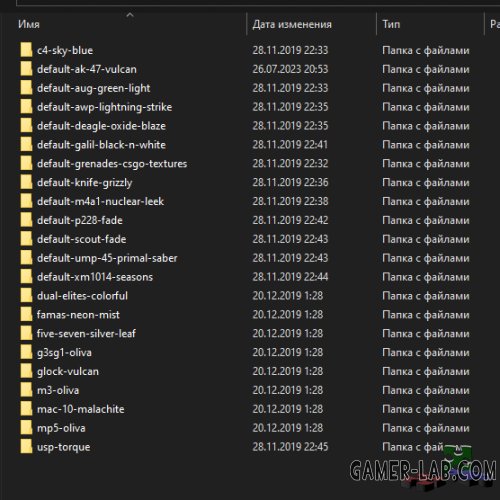The height and width of the screenshot is (500, 500).
Task: Click folder icon for default-galil-black-n-white
Action: tap(26, 145)
